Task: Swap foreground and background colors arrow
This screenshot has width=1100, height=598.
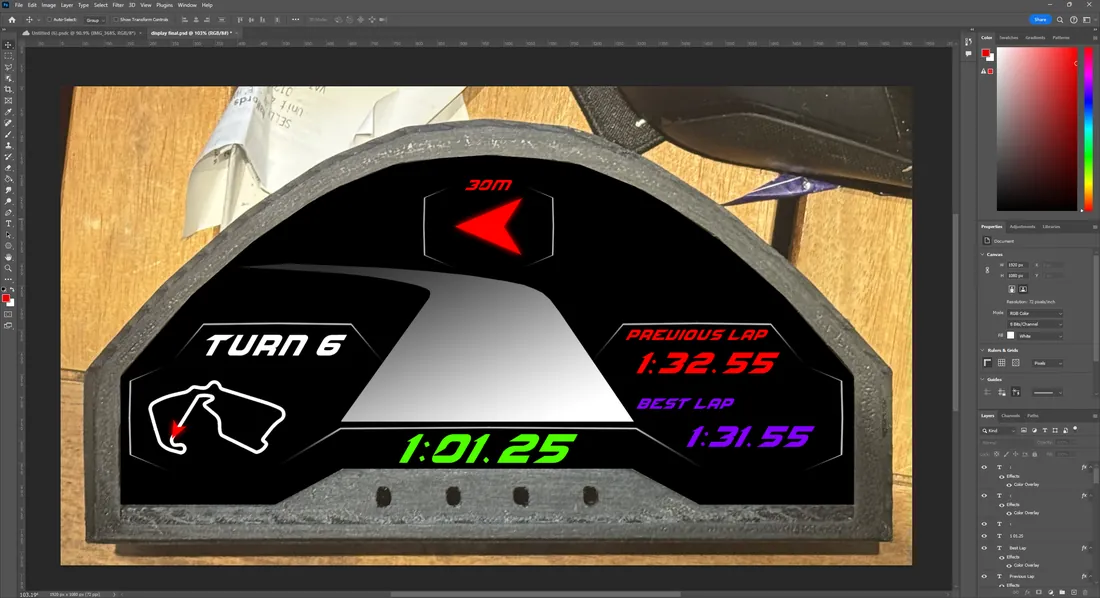Action: [12, 289]
